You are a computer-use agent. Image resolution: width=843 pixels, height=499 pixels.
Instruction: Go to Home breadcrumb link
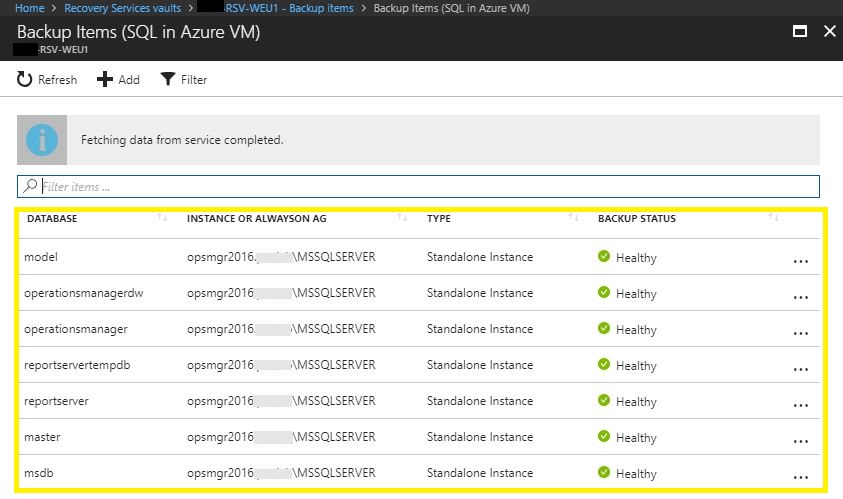pyautogui.click(x=30, y=8)
